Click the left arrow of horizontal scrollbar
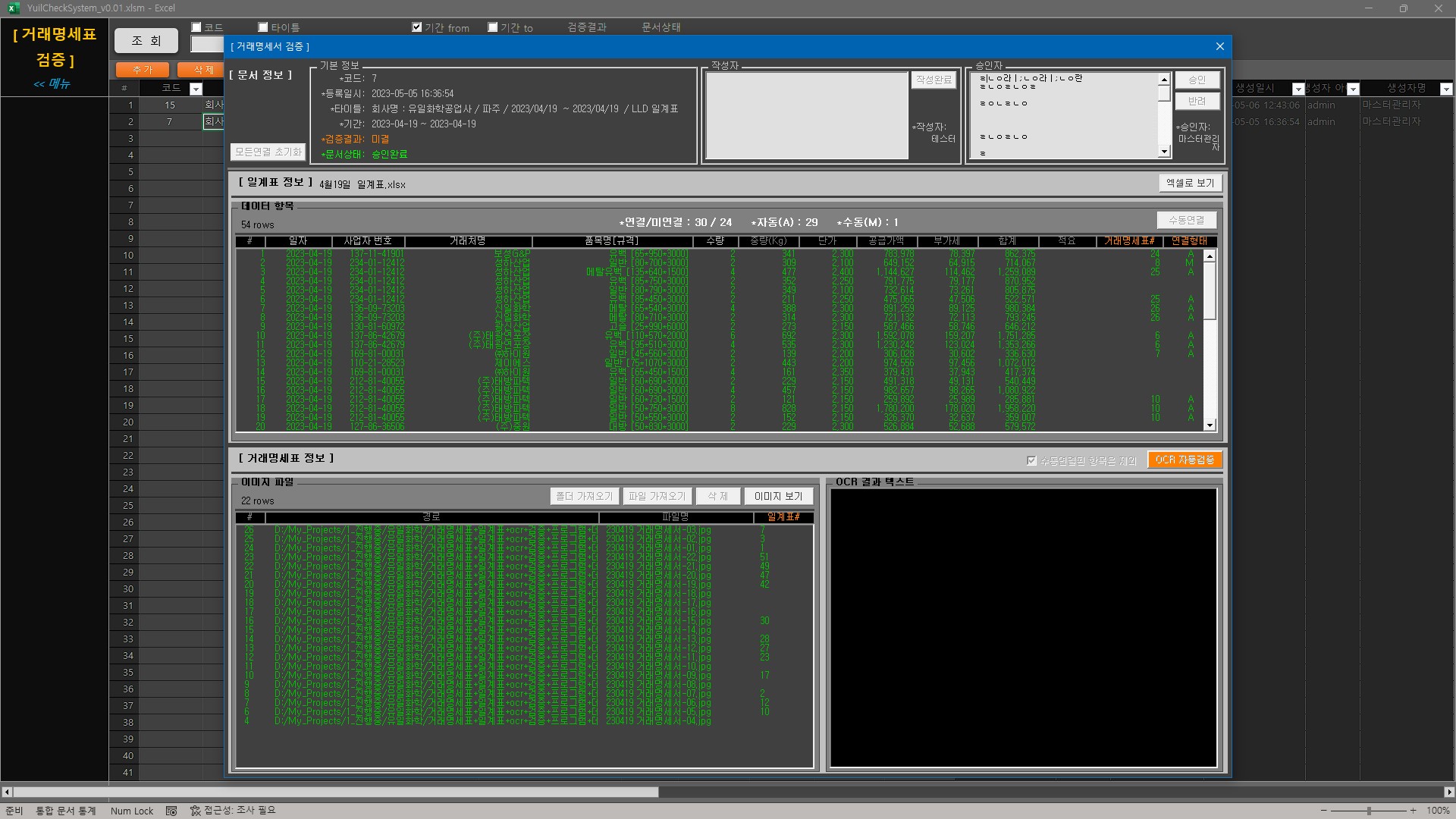Screen dimensions: 1456x819 pos(7,792)
